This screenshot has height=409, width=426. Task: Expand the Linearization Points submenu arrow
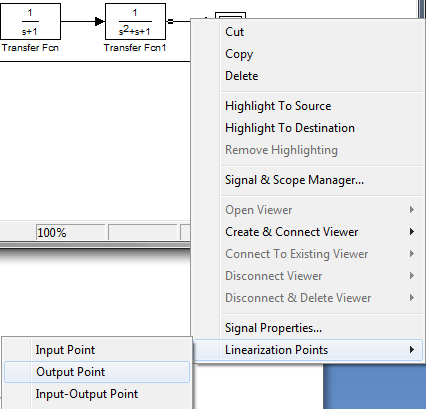412,350
